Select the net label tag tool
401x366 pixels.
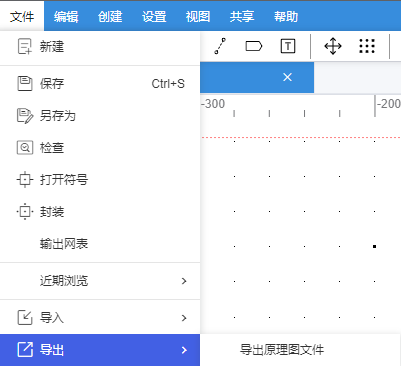pyautogui.click(x=254, y=46)
